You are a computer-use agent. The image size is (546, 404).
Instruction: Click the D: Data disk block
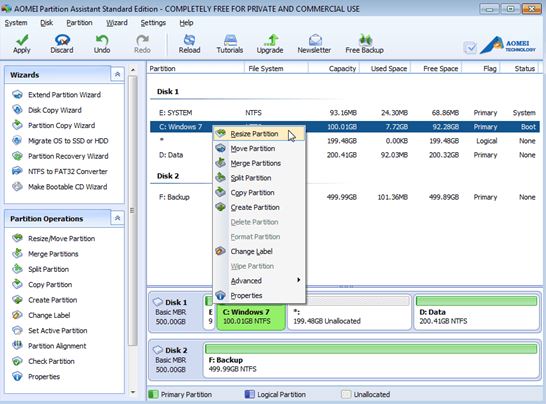[x=477, y=312]
